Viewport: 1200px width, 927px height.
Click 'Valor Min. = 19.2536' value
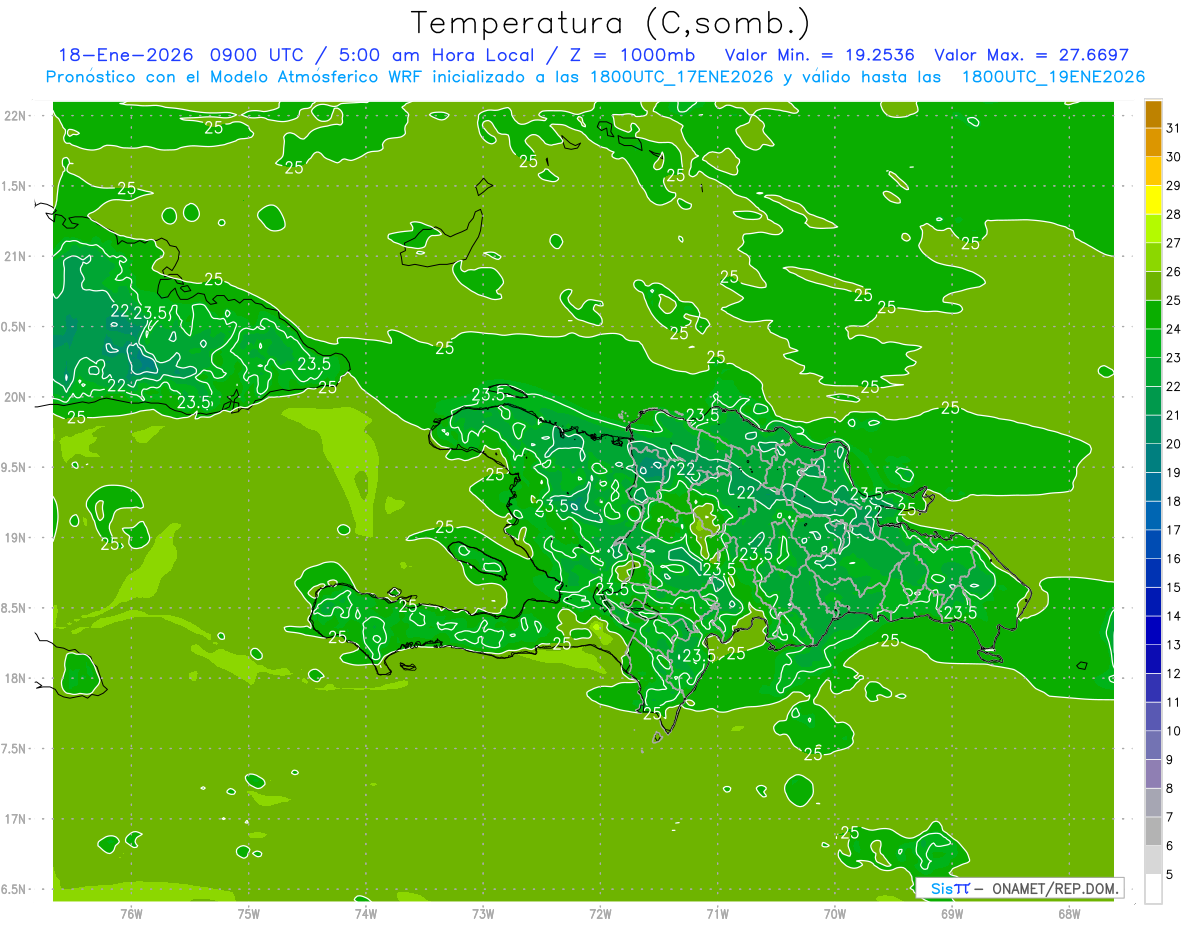point(819,55)
